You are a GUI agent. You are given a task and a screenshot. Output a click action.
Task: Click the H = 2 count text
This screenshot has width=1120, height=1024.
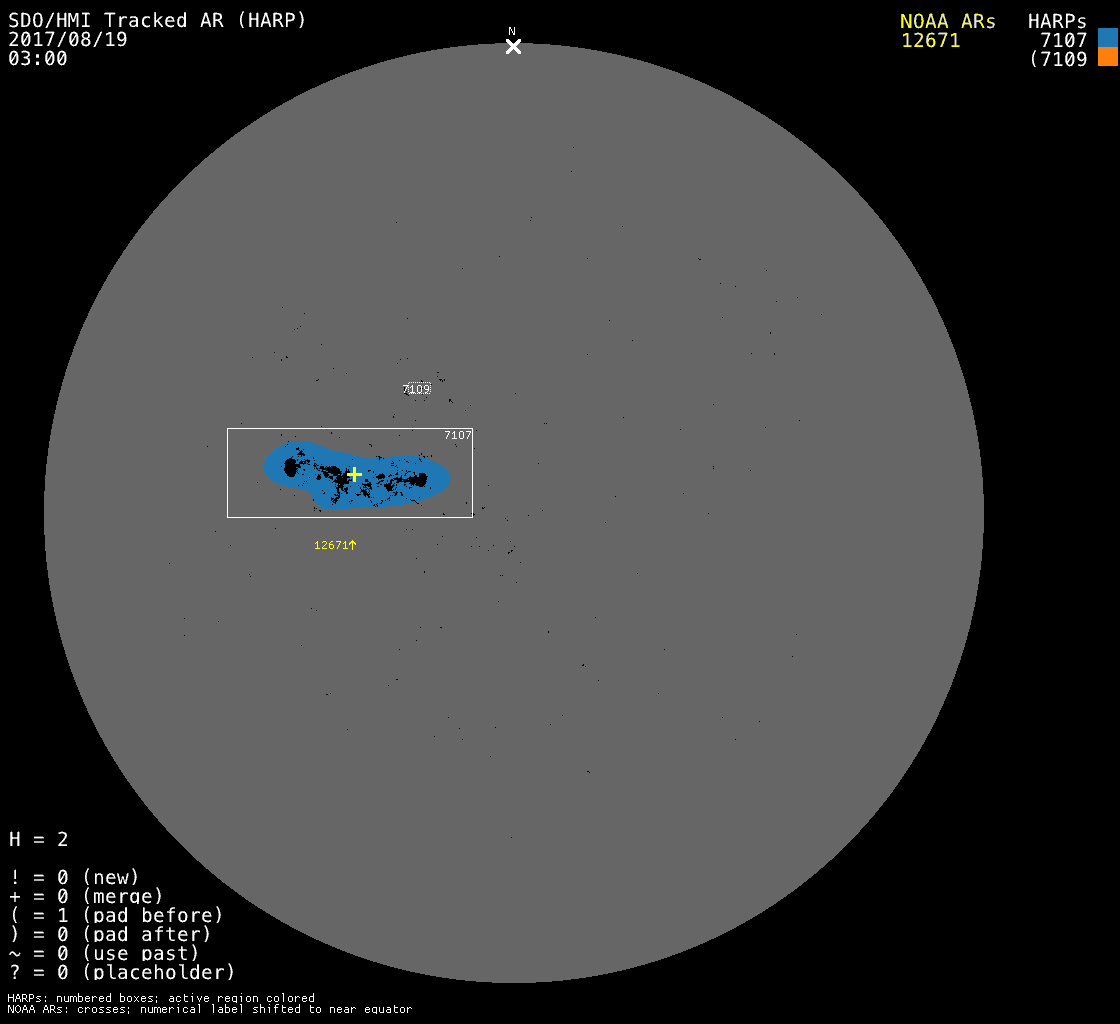[x=39, y=839]
